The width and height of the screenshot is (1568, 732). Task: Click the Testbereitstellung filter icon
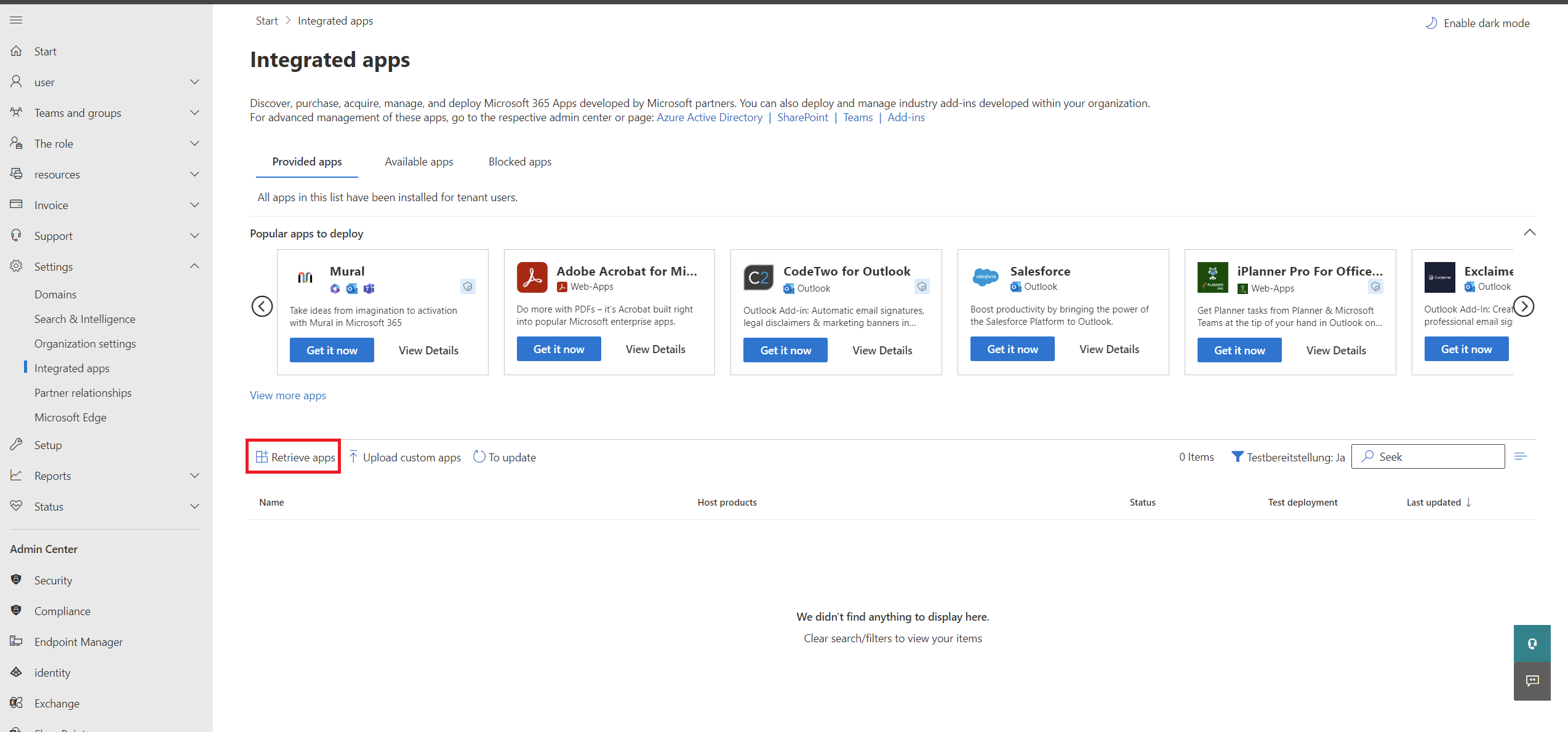1237,456
